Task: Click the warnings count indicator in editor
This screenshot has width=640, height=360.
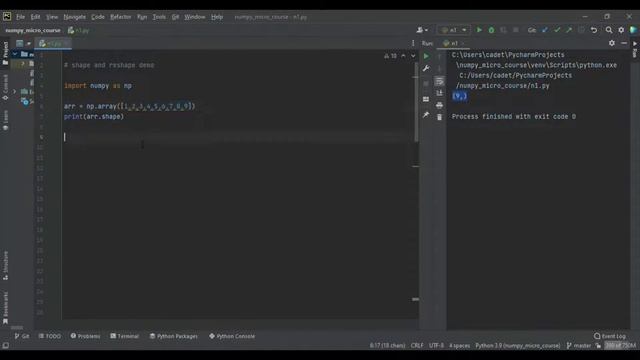Action: 390,56
